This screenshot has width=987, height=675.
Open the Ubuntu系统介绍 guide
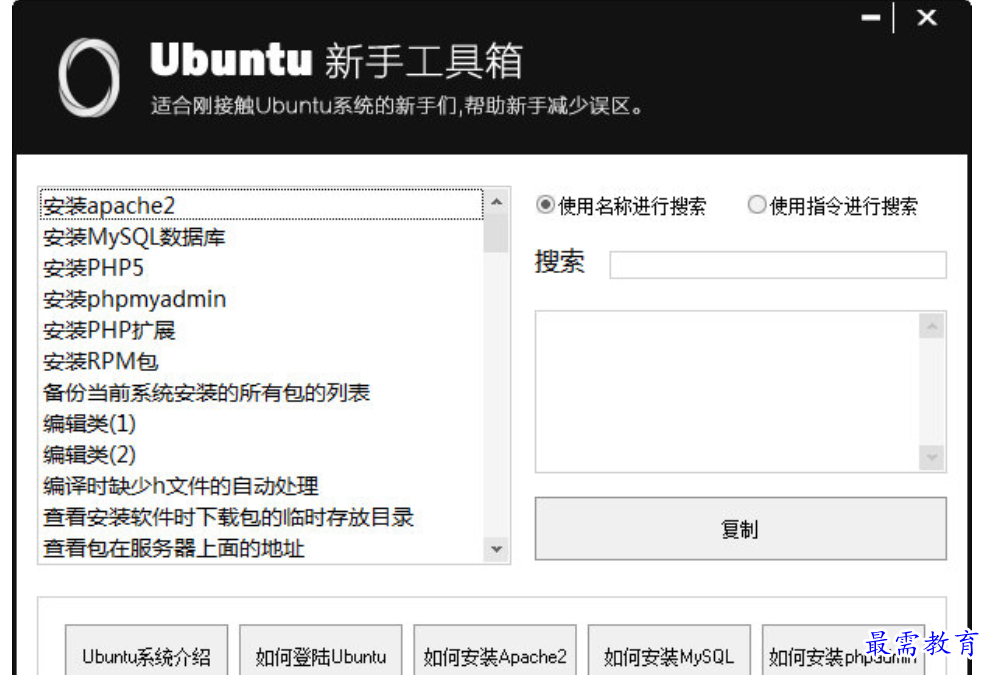146,652
